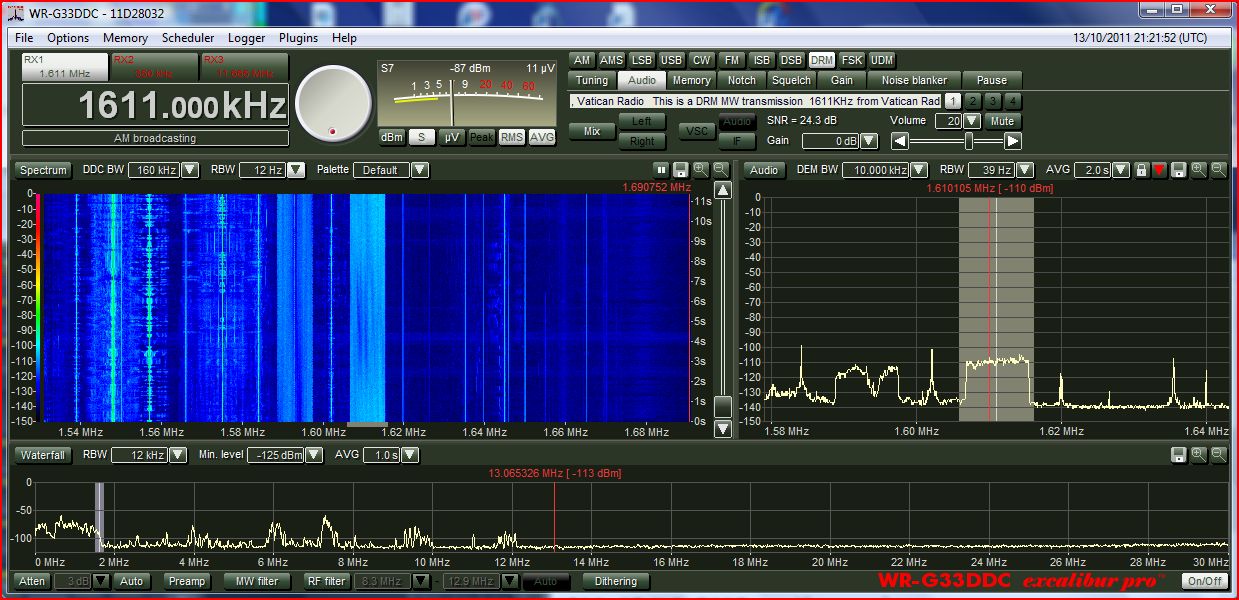Click the Spectrum button
This screenshot has height=600, width=1239.
[43, 170]
